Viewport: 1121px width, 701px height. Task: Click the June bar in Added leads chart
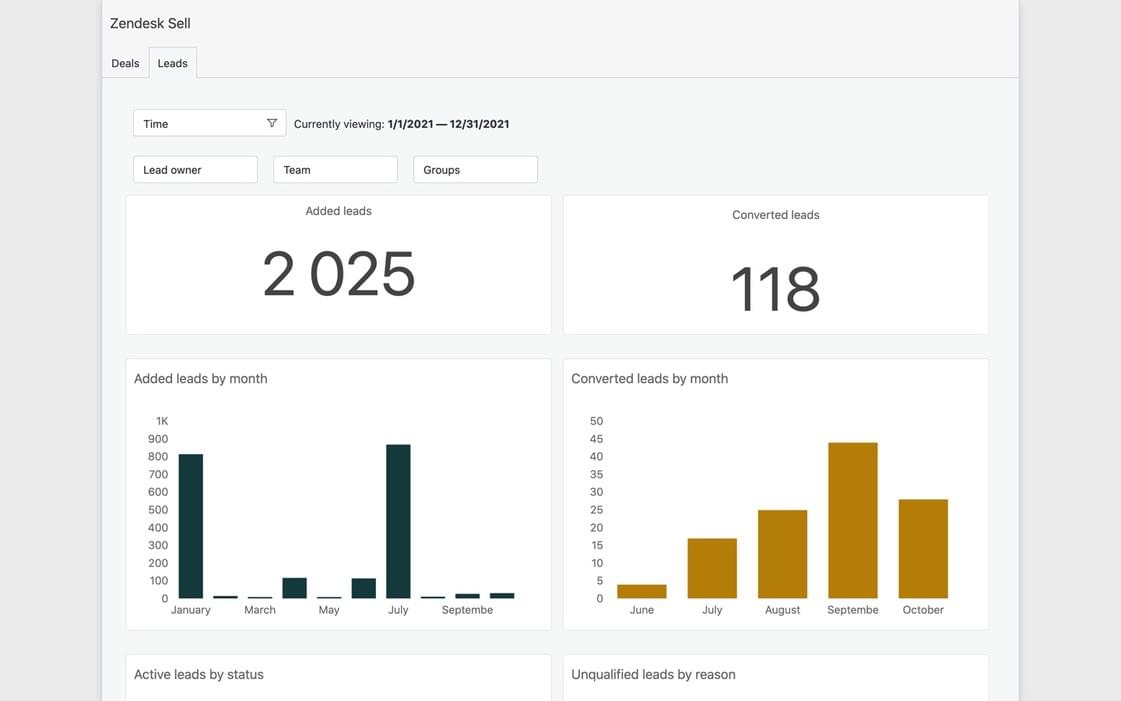coord(364,588)
